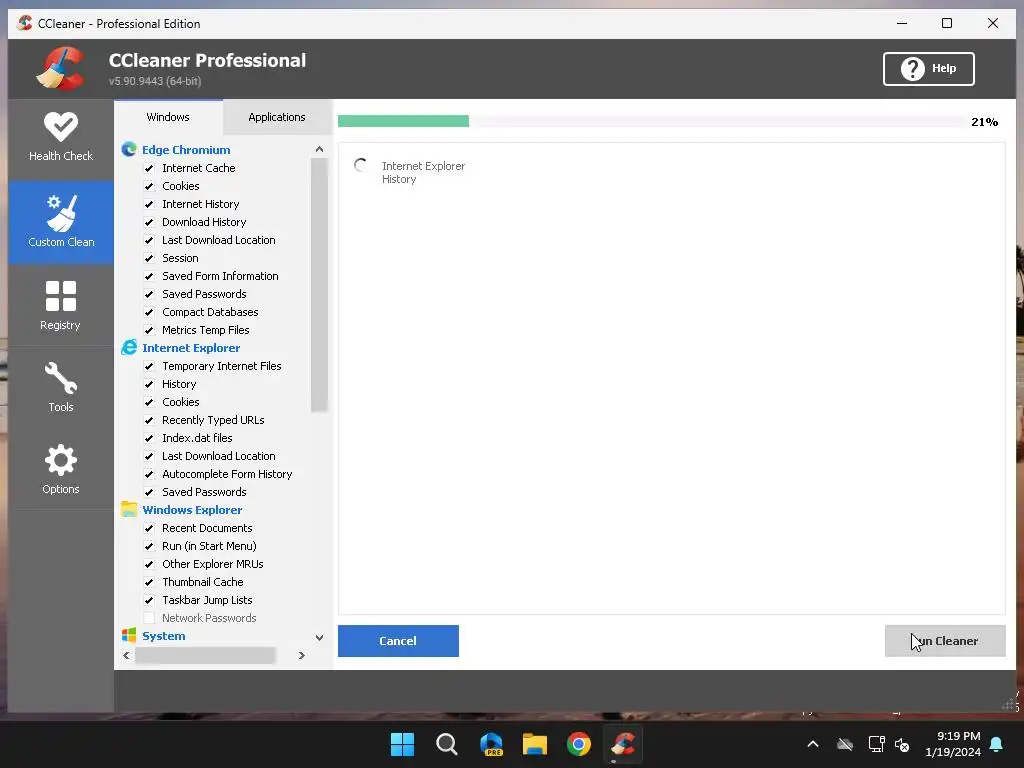Show hidden icons in the system tray
The height and width of the screenshot is (768, 1024).
[x=813, y=744]
